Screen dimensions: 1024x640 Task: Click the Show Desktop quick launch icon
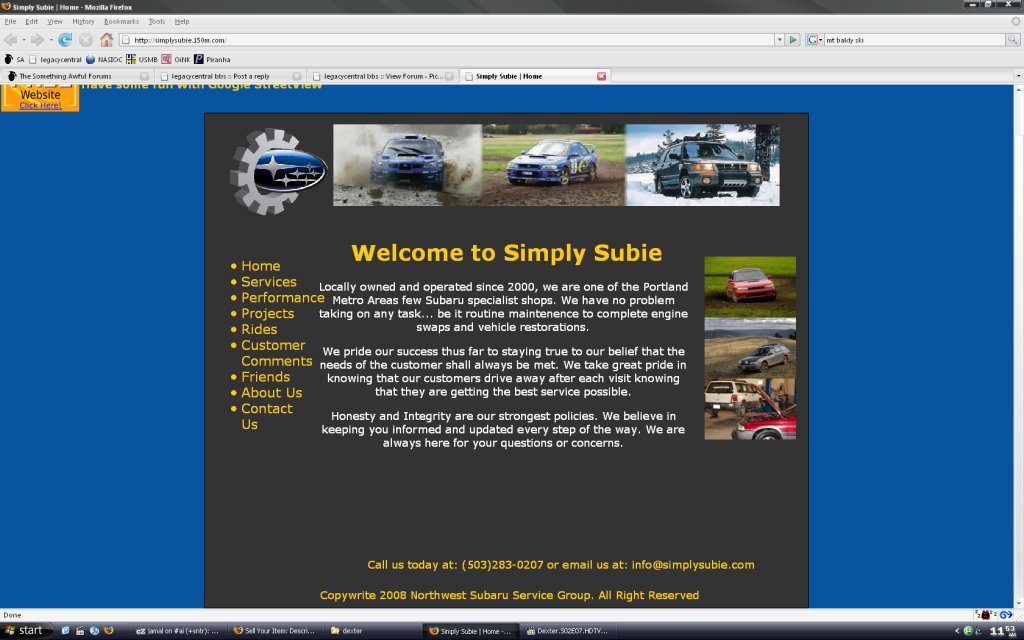pos(65,631)
